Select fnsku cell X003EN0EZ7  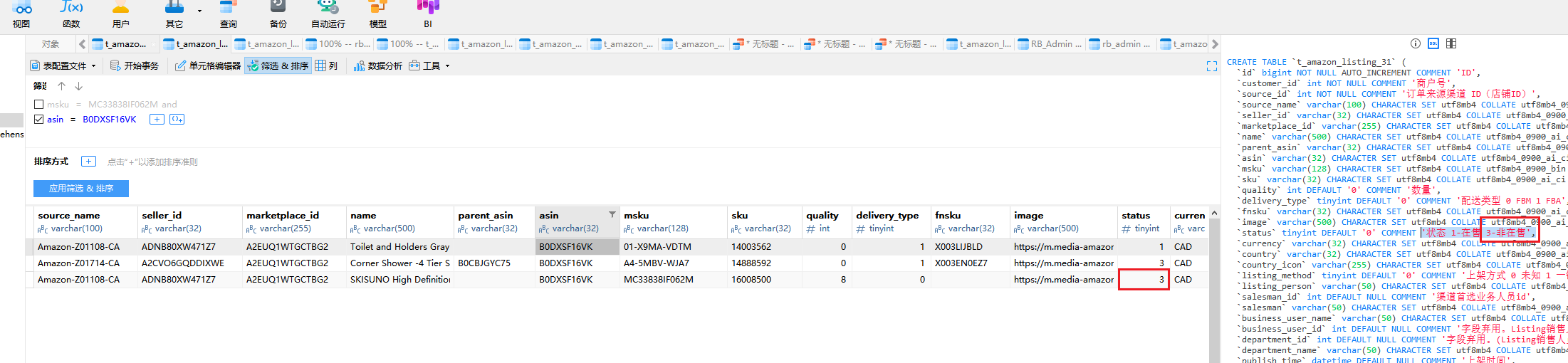click(x=971, y=263)
